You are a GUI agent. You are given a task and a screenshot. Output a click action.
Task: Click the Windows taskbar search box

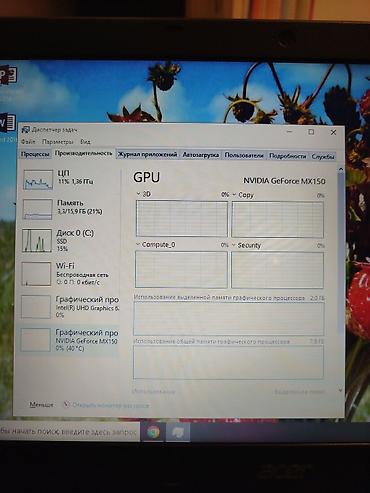click(69, 432)
